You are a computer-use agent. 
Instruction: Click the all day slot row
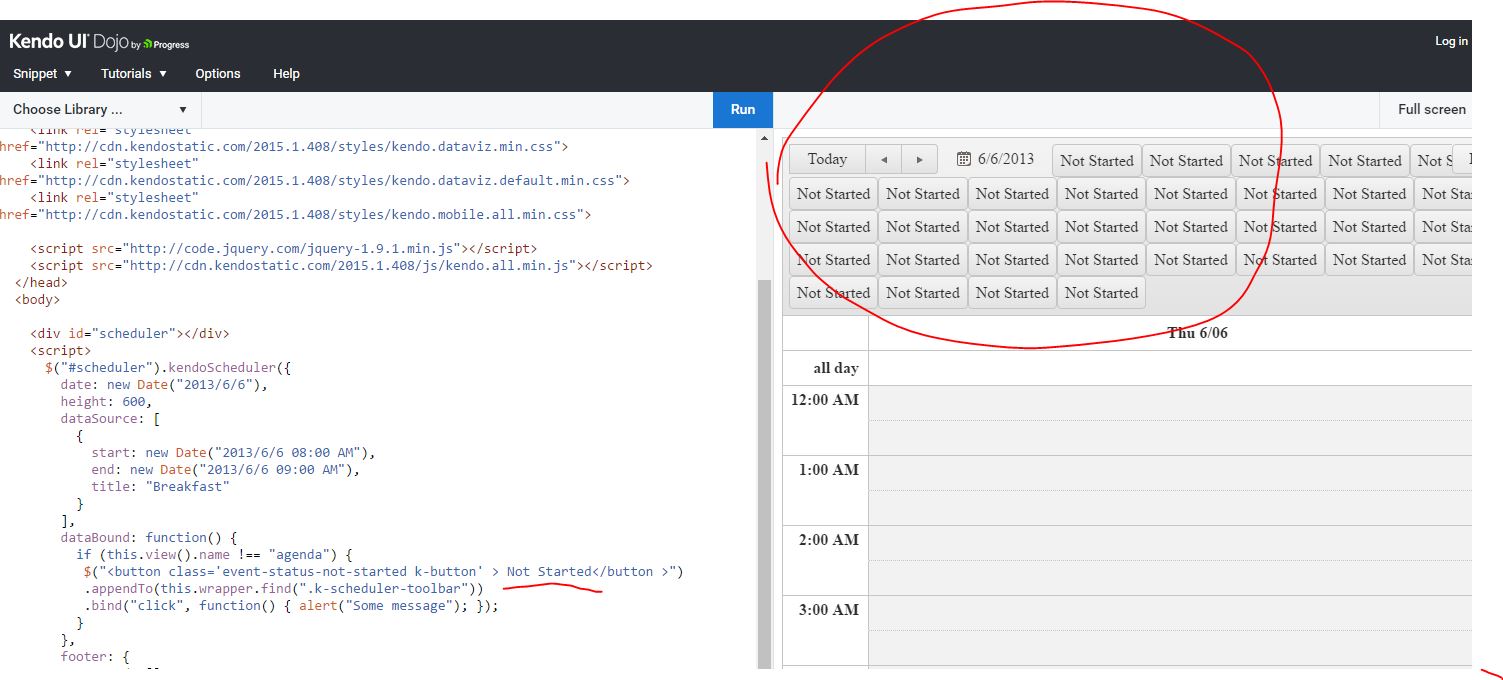(x=1170, y=368)
